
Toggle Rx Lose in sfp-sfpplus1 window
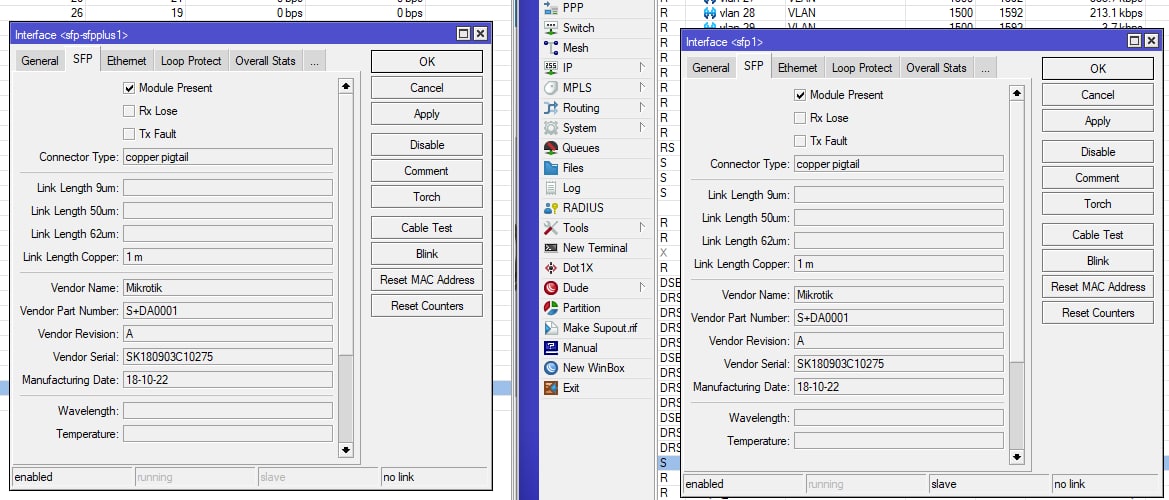tap(130, 111)
